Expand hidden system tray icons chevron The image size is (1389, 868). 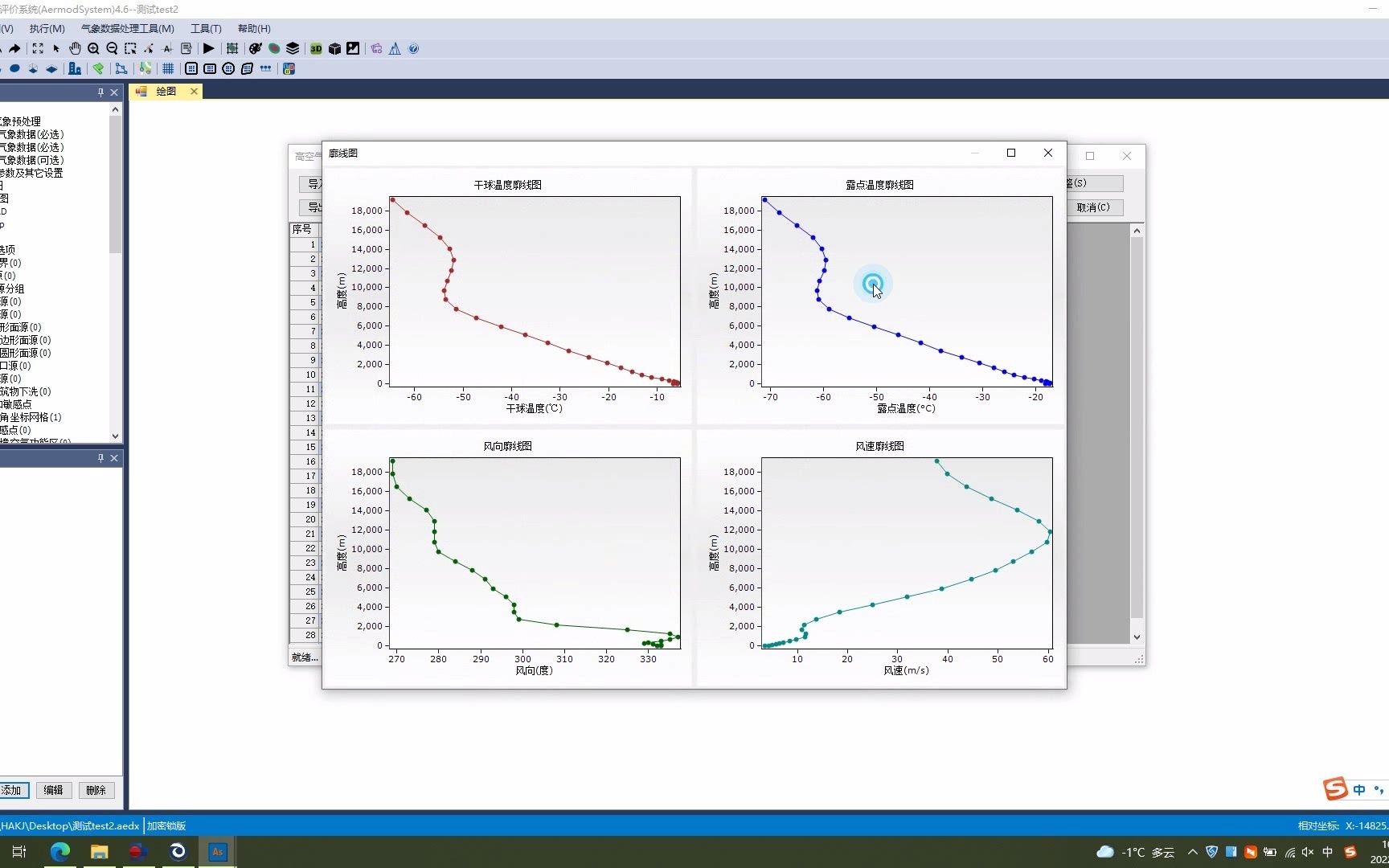(x=1192, y=852)
